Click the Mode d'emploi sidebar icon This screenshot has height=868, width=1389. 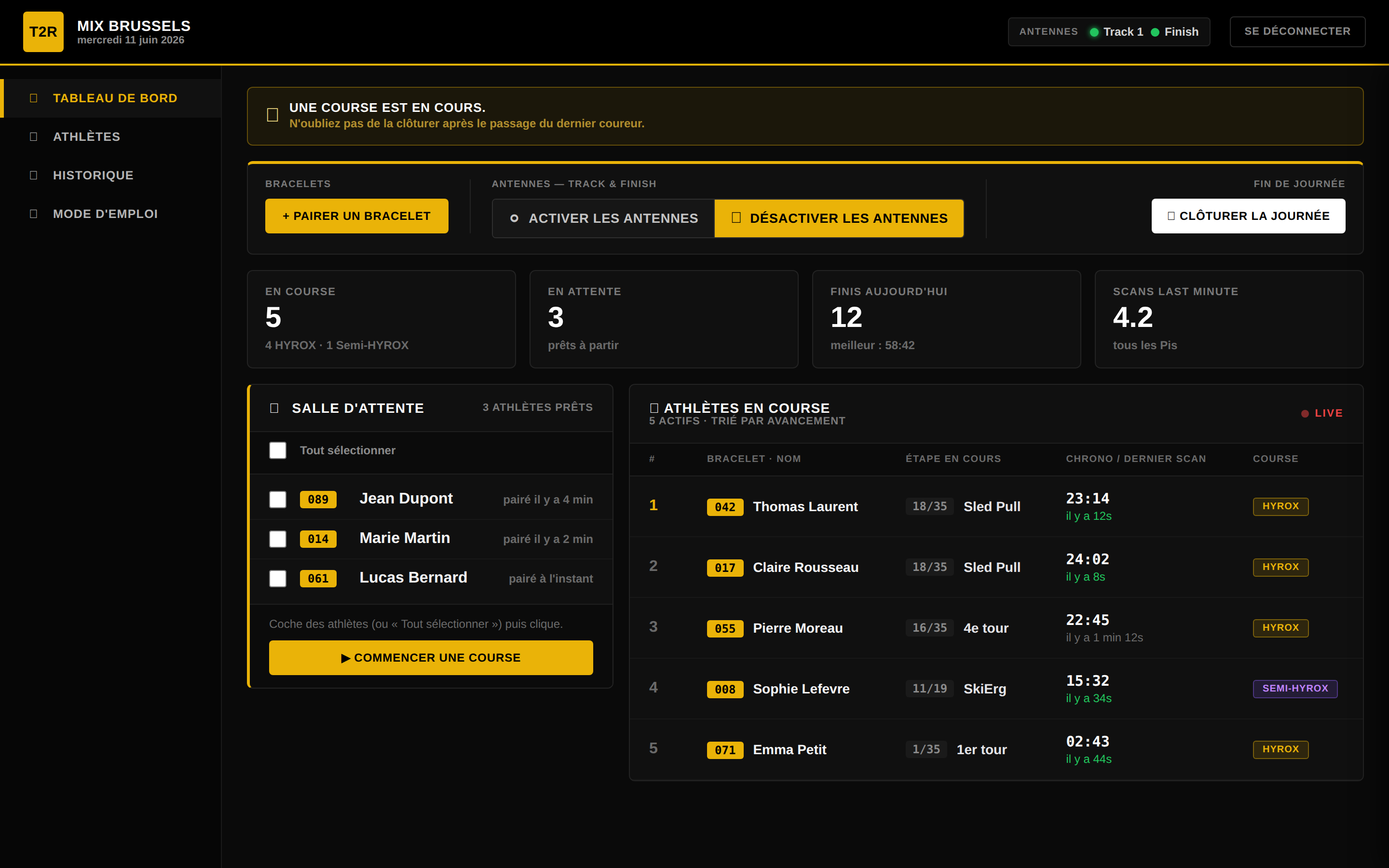coord(33,214)
